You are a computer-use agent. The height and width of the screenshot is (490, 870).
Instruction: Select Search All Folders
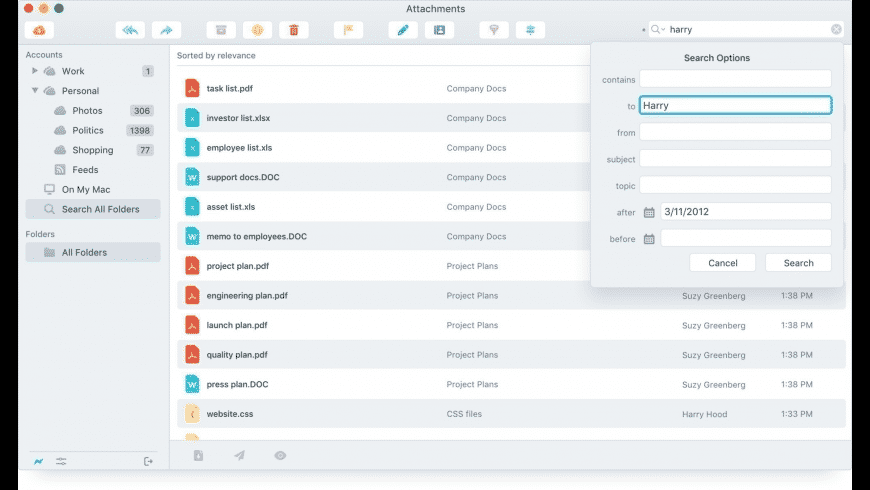(93, 209)
